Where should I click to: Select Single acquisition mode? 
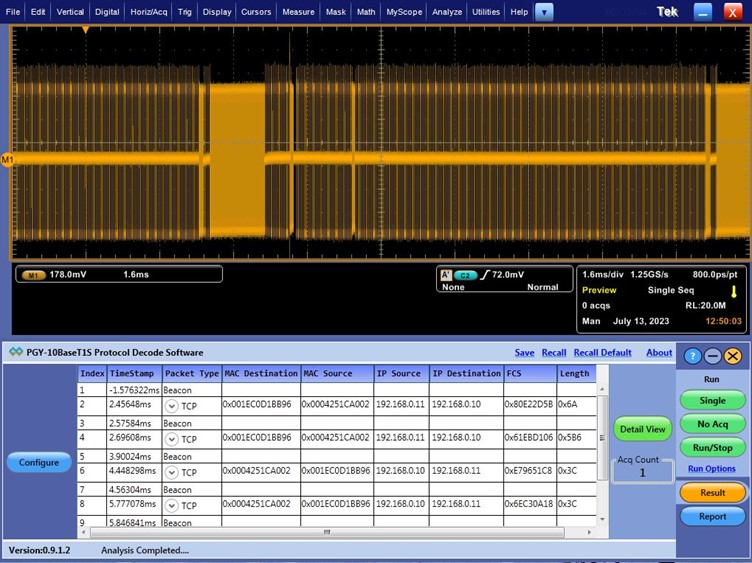pos(712,400)
